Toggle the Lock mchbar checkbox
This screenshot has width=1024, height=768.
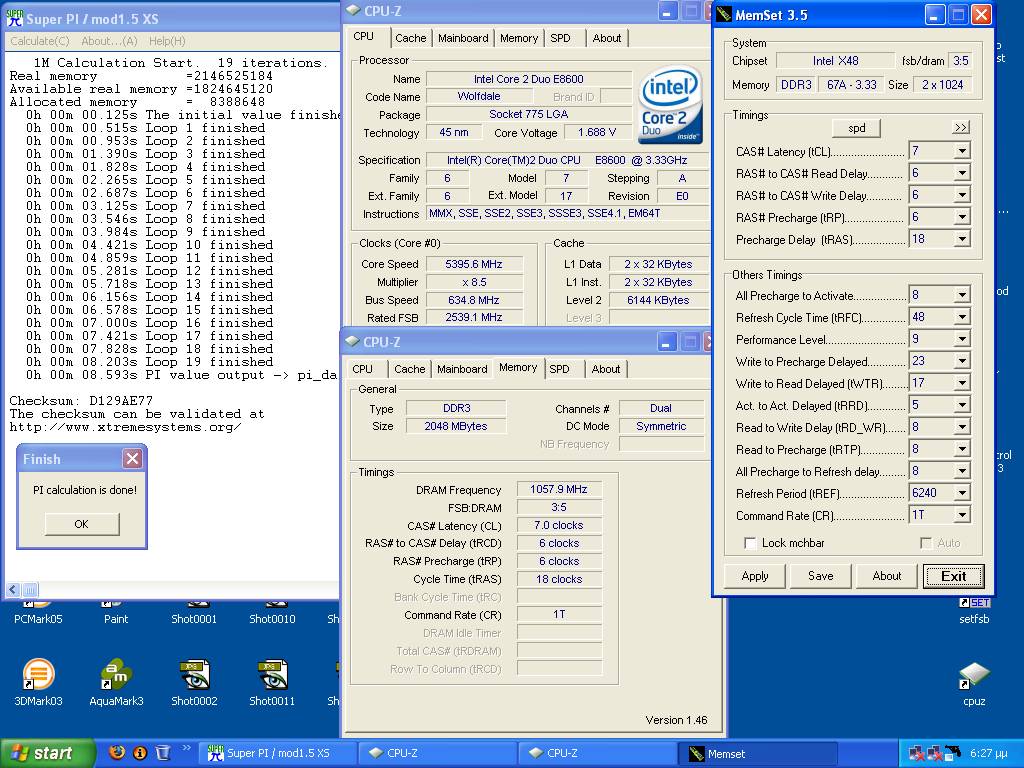[x=750, y=543]
